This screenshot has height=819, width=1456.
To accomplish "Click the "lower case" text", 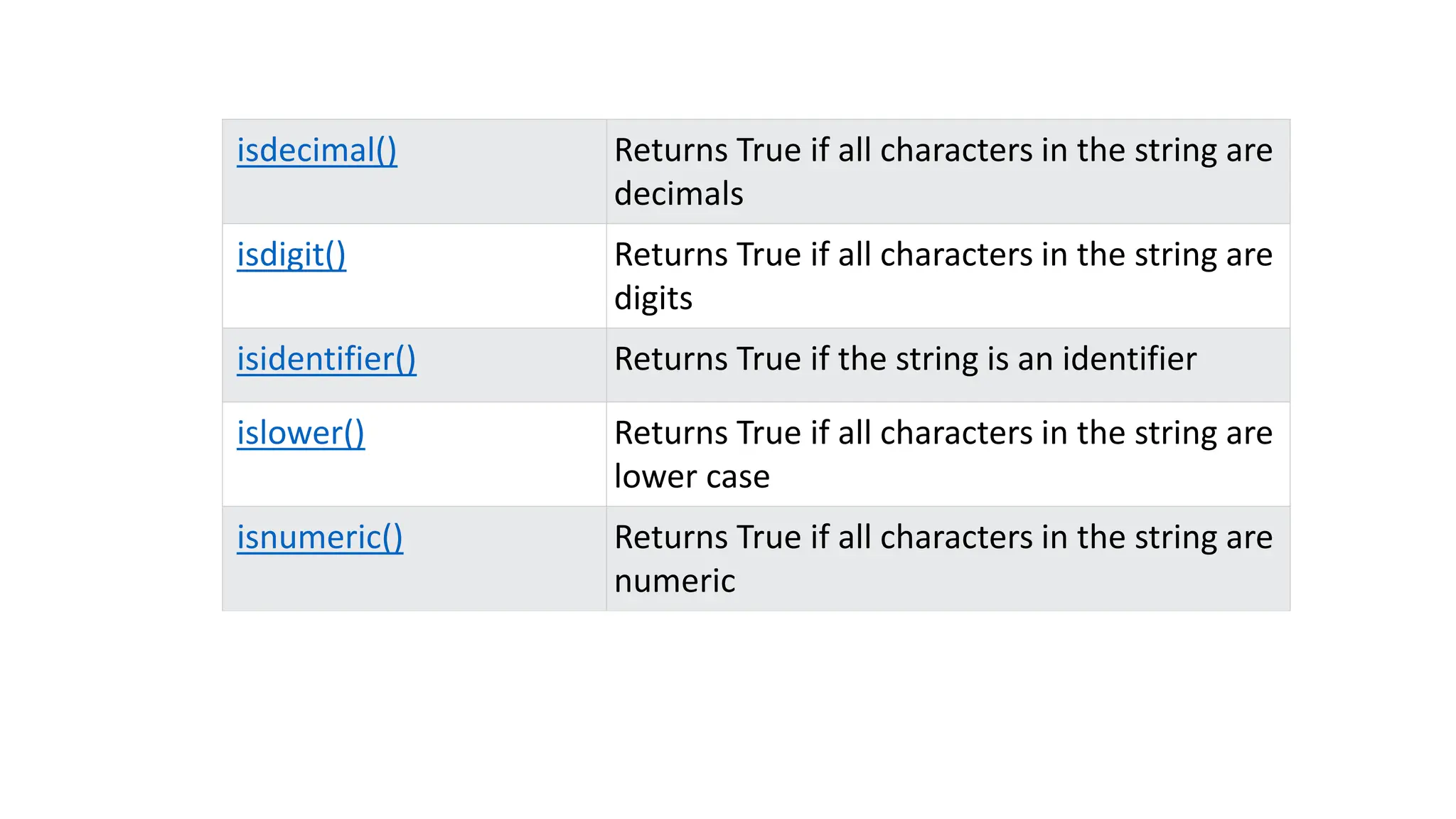I will point(691,477).
